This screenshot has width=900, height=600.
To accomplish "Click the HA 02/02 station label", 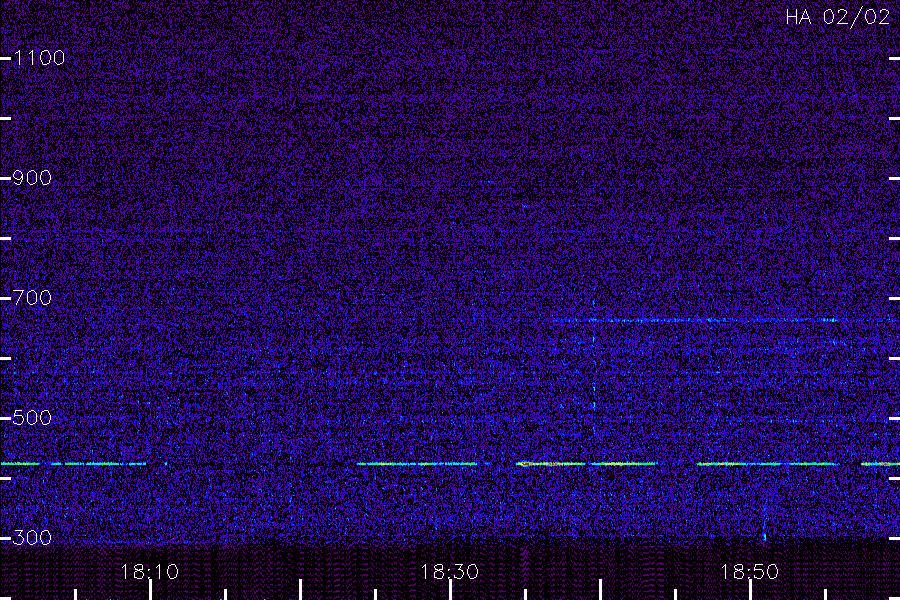I will coord(837,17).
